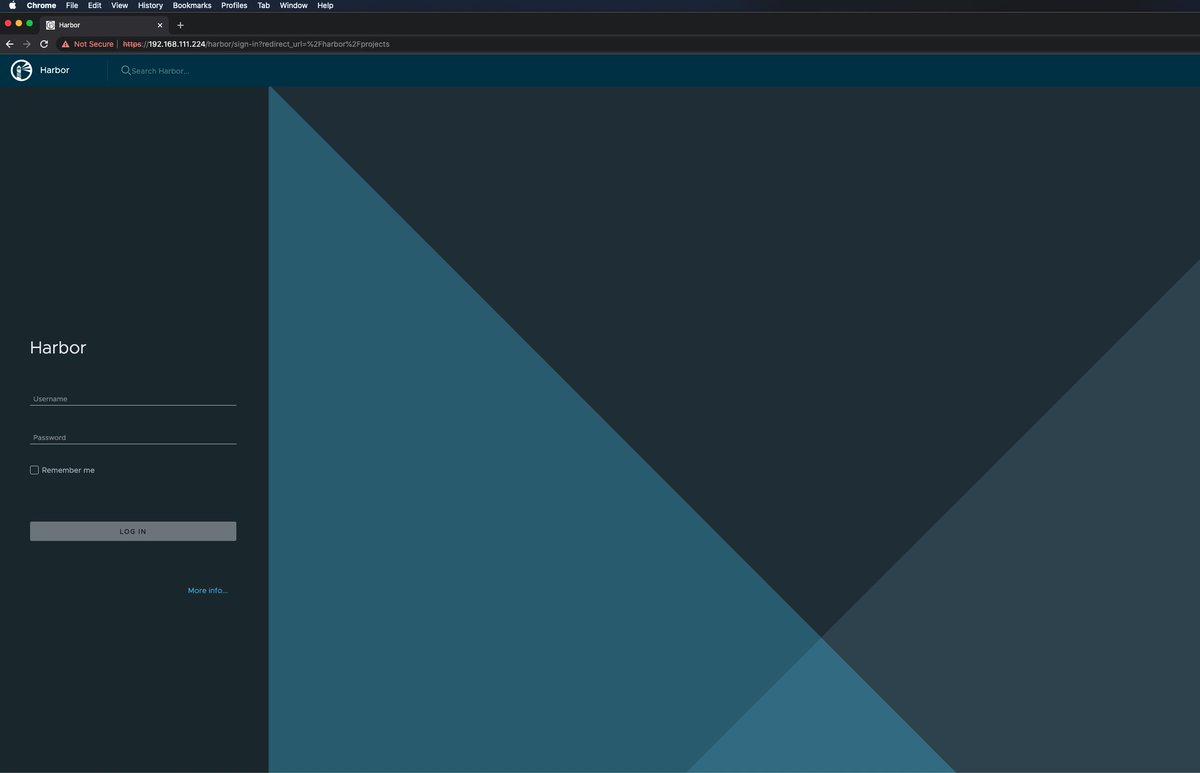The width and height of the screenshot is (1200, 773).
Task: Open the Chrome application menu
Action: (41, 5)
